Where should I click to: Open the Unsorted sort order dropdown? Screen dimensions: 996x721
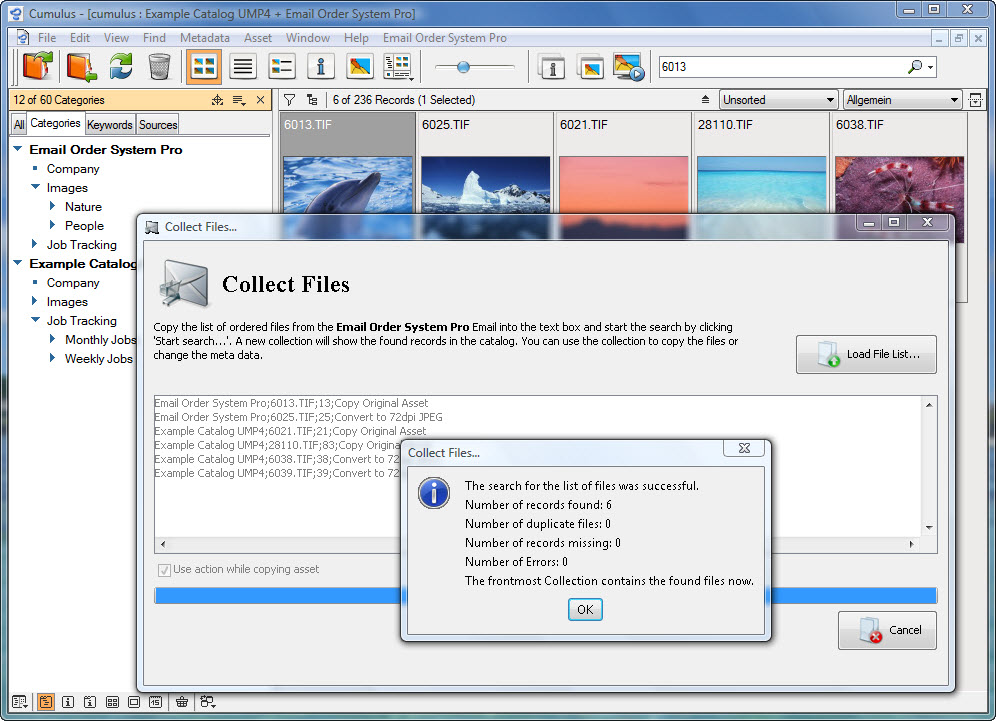[778, 100]
